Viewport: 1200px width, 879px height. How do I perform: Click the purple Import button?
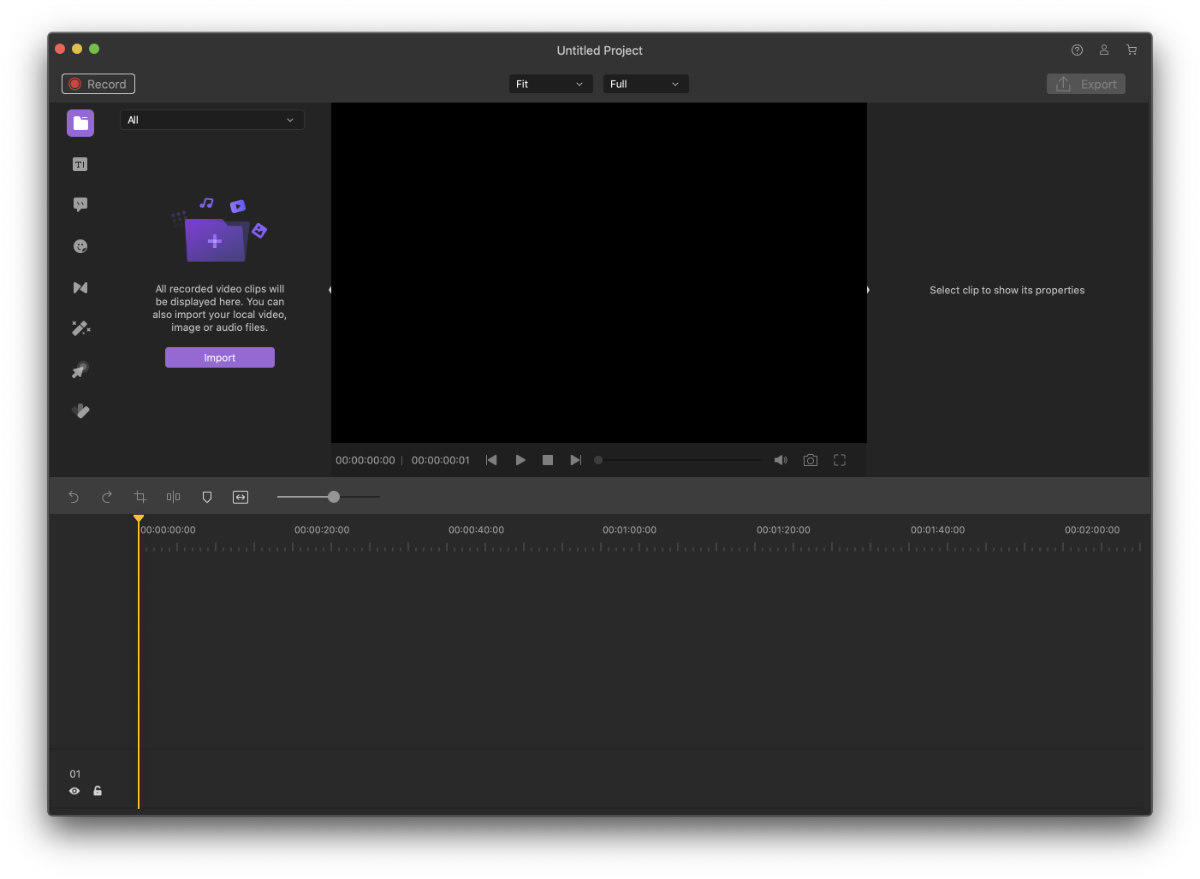click(x=219, y=358)
